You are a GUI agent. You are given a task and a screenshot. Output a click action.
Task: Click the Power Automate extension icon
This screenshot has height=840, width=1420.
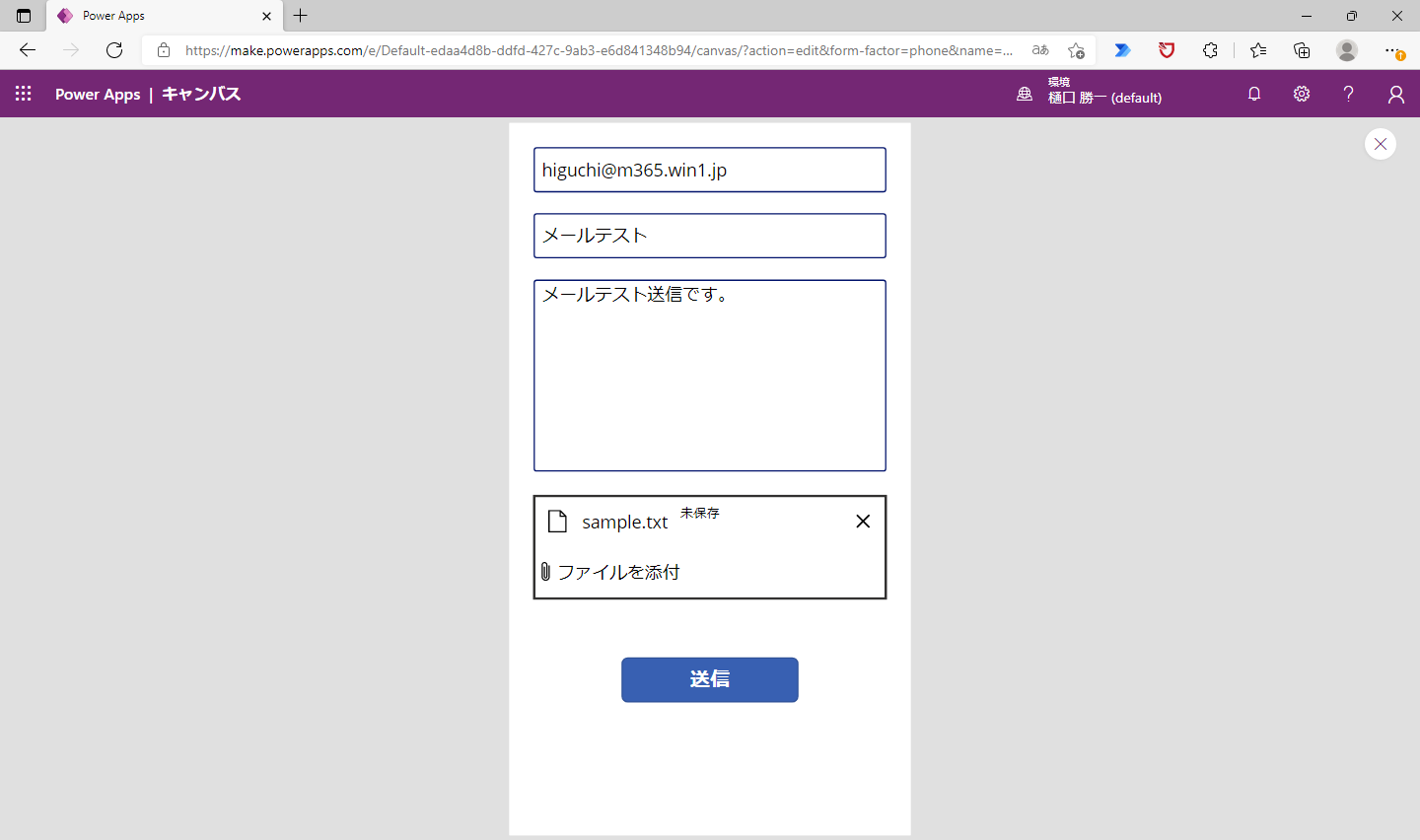[1123, 50]
